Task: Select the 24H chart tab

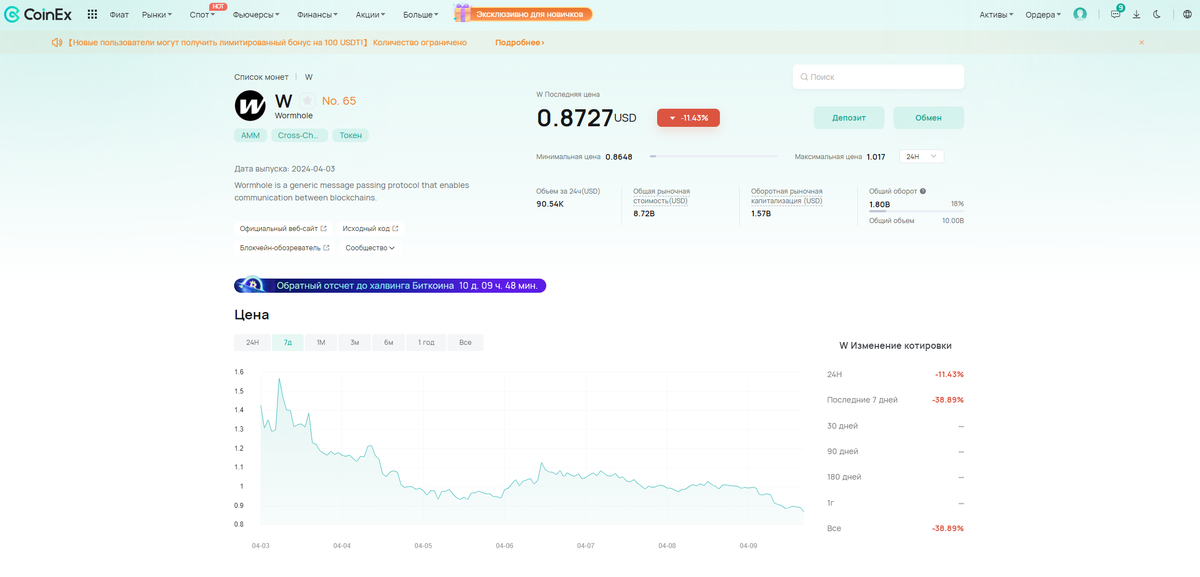Action: pos(253,342)
